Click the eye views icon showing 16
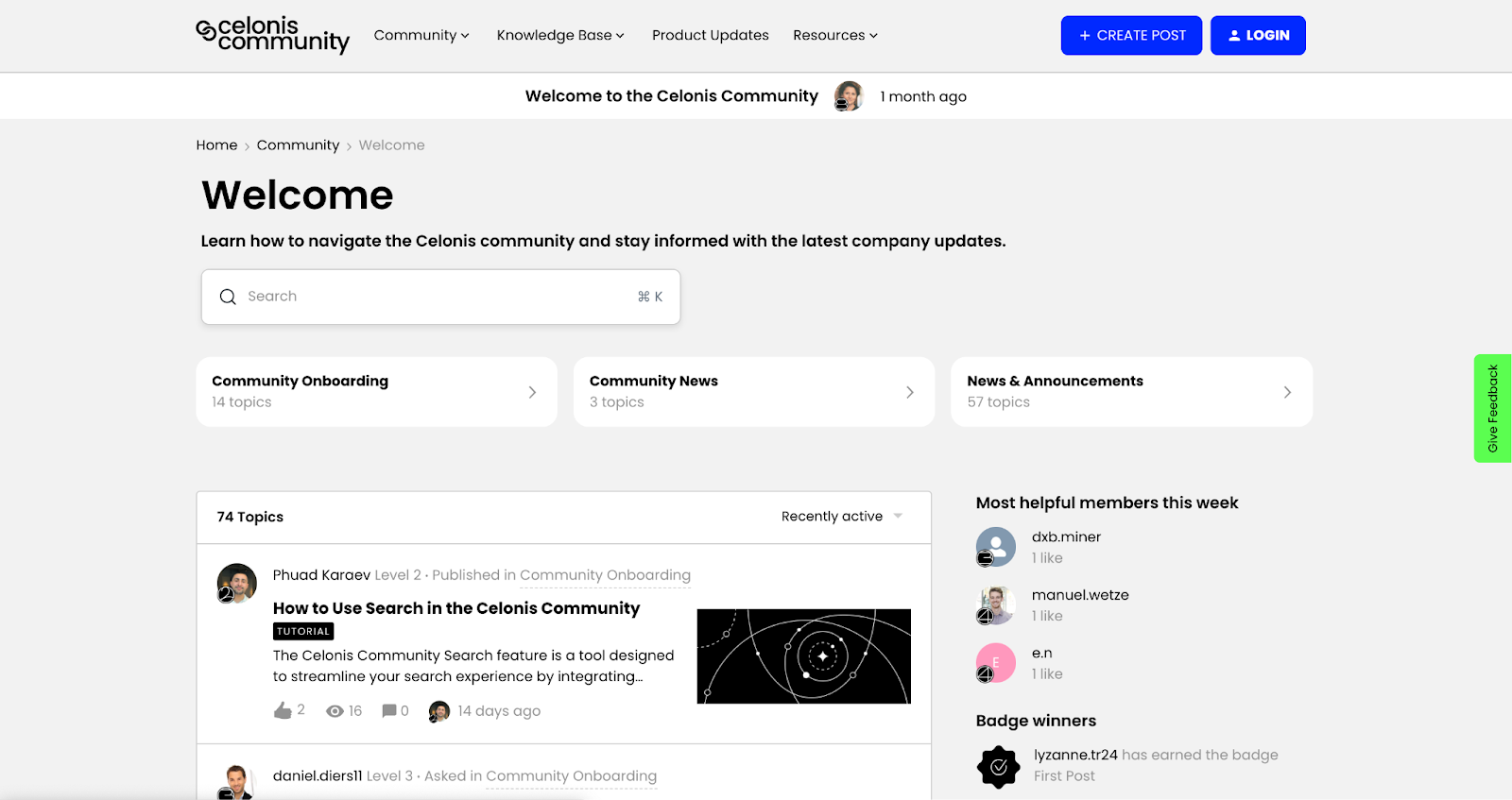The height and width of the screenshot is (800, 1512). point(335,711)
